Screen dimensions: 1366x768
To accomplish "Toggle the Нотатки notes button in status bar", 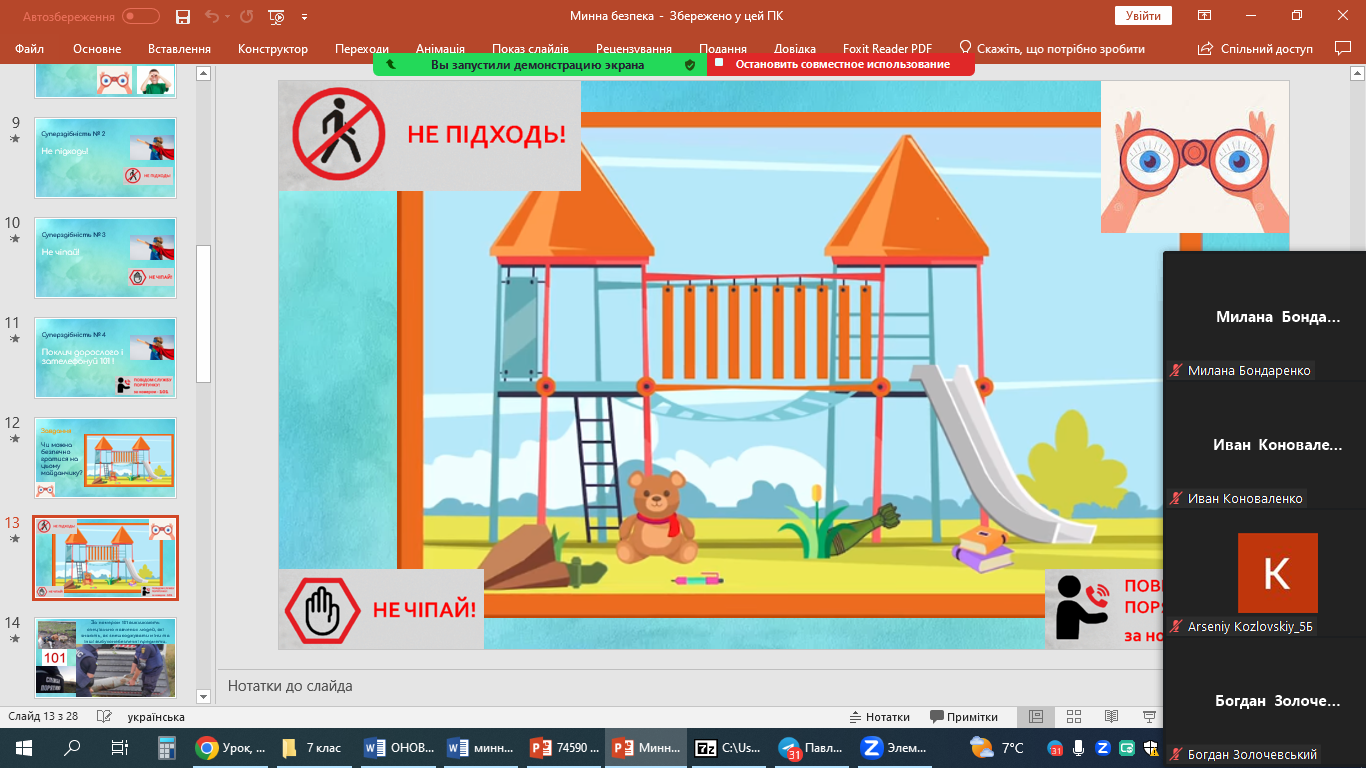I will 880,717.
